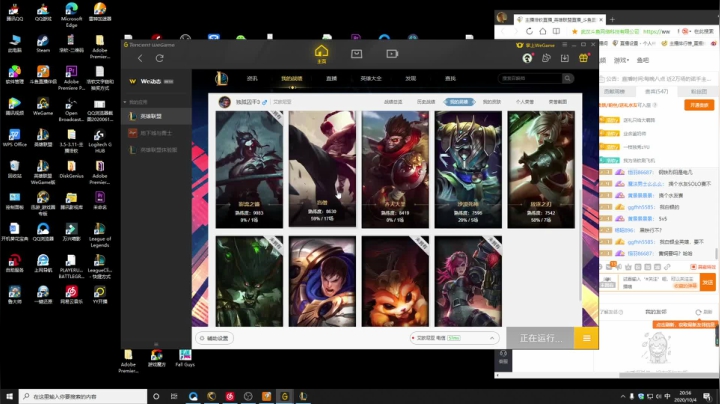Select the 我的英雄 sub-tab
Viewport: 720px width, 404px height.
[459, 102]
